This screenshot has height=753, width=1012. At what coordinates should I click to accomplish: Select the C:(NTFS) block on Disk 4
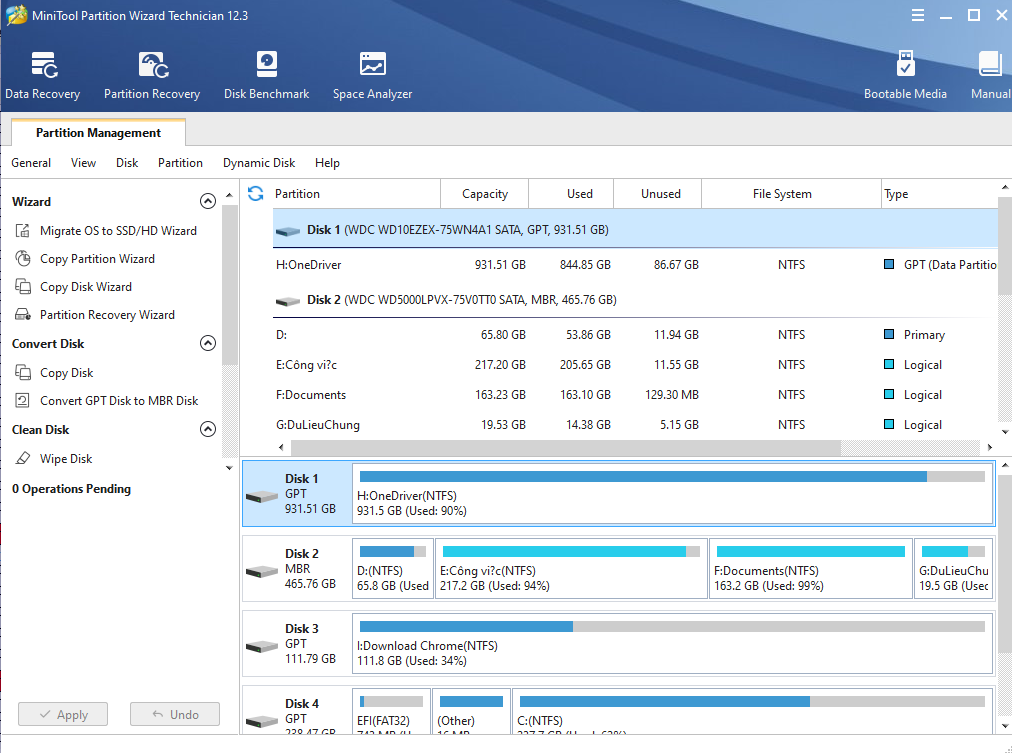pos(753,710)
